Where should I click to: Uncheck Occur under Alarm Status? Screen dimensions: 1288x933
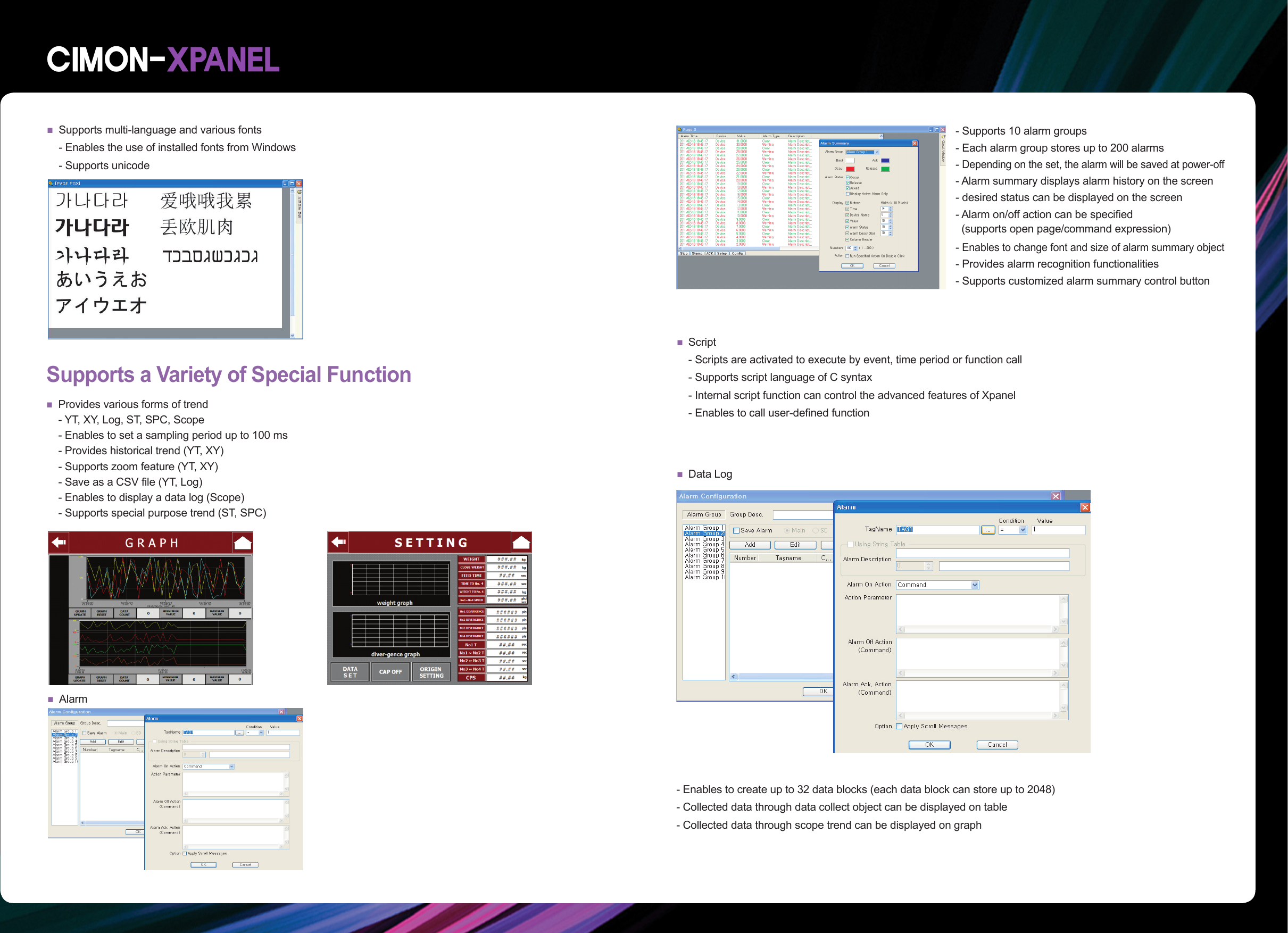(x=848, y=178)
